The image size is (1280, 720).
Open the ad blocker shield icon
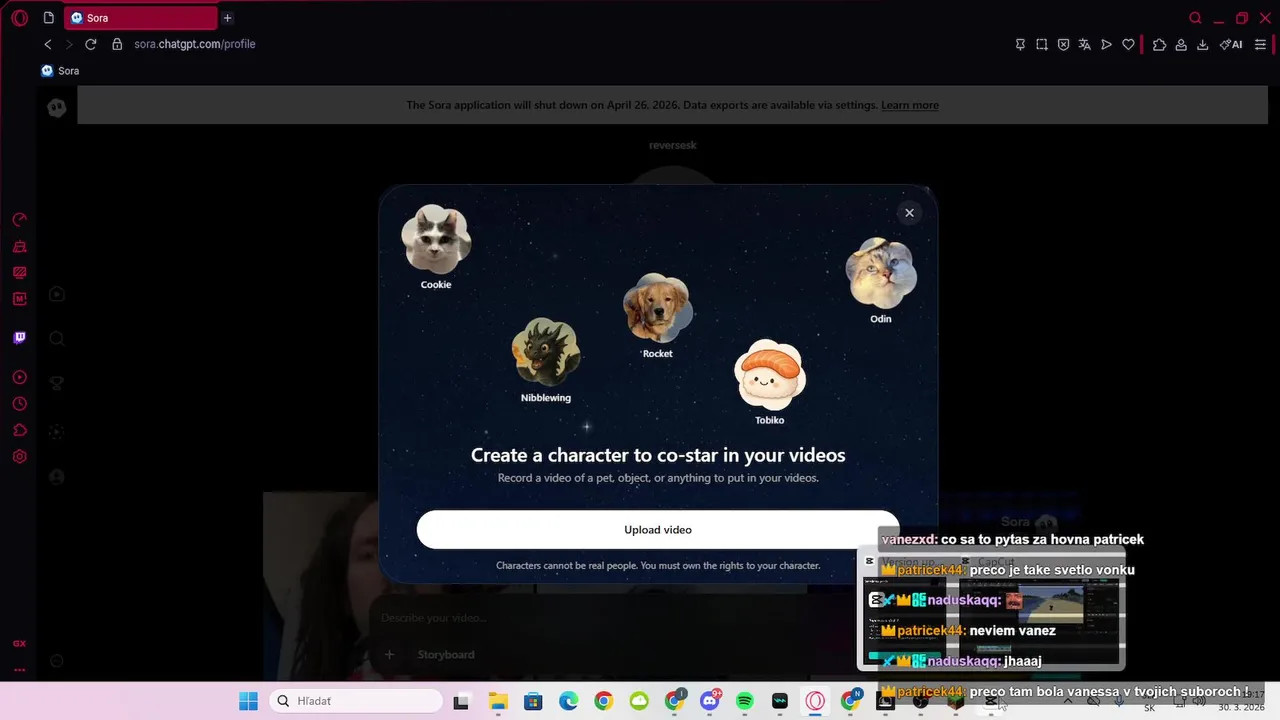click(1063, 44)
